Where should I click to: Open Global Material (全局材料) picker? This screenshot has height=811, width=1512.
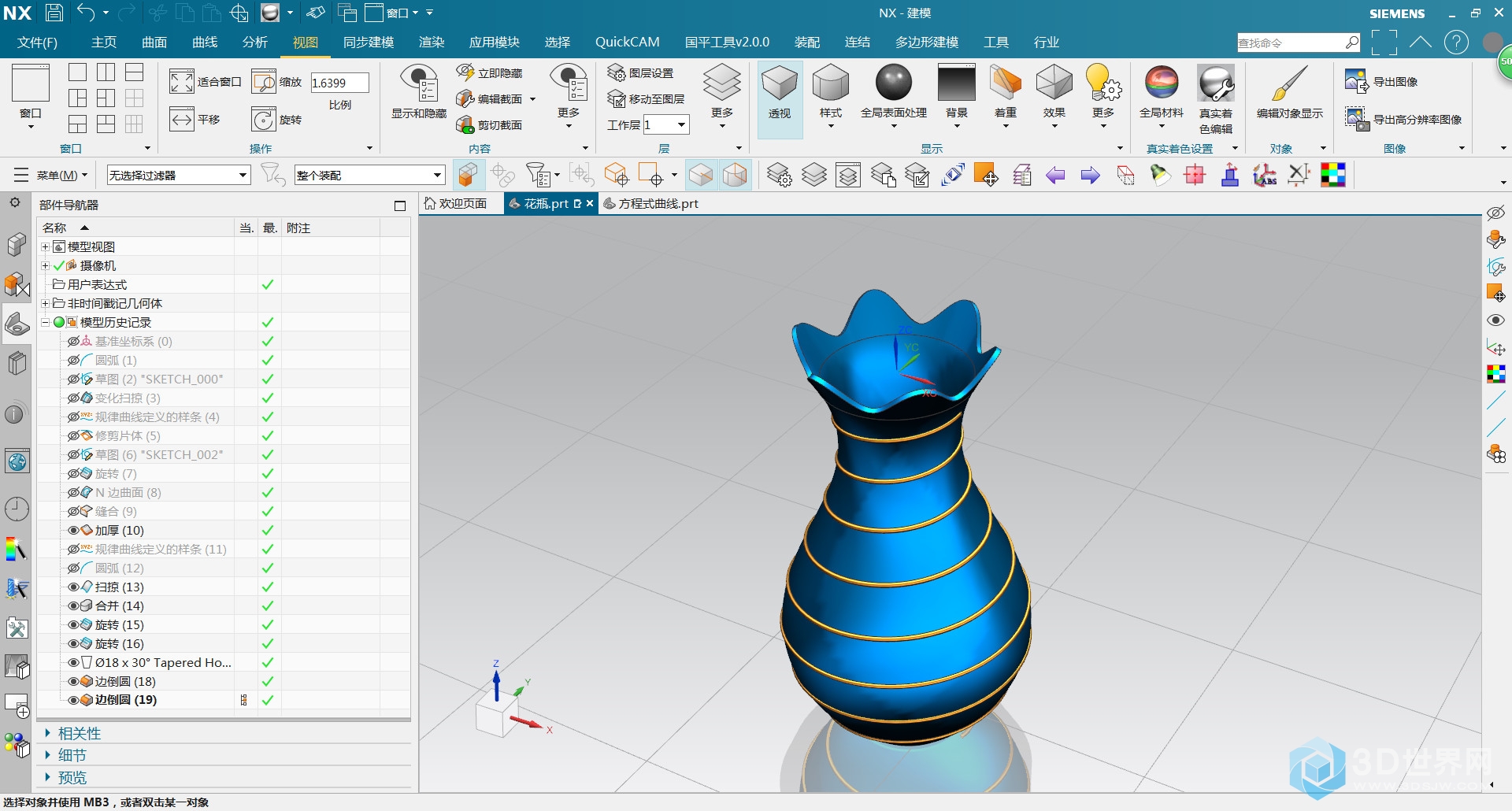tap(1162, 96)
